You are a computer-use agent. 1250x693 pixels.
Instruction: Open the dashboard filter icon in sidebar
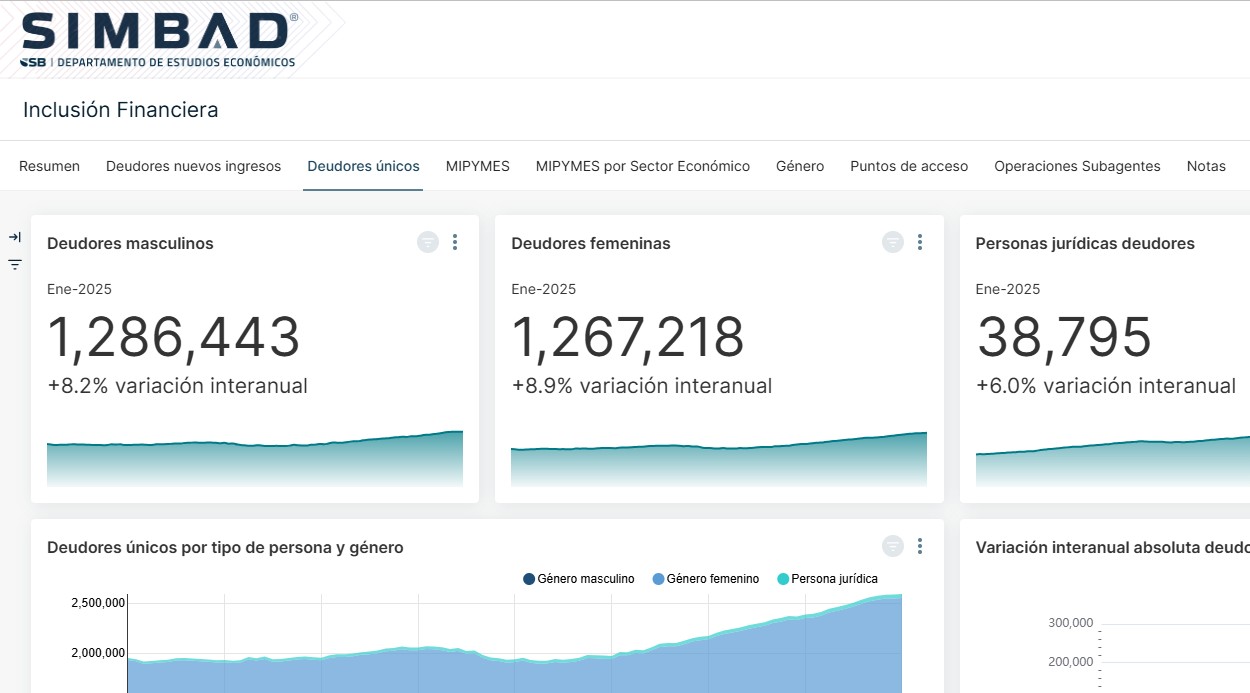coord(15,265)
